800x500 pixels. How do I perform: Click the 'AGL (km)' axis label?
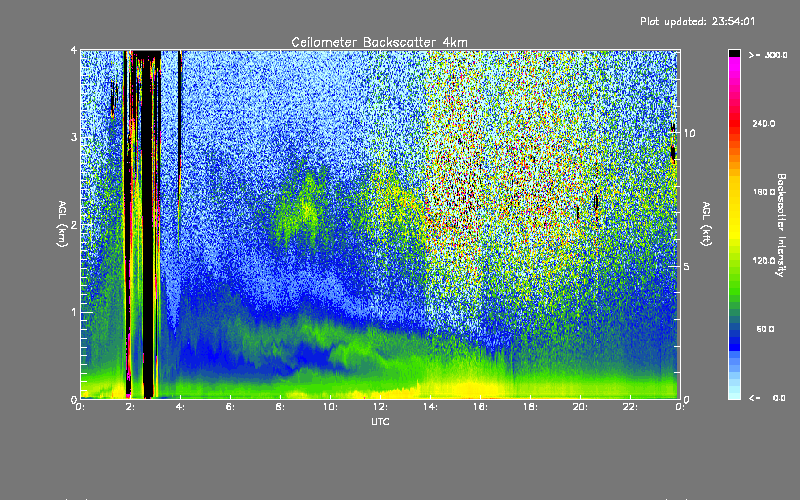[x=62, y=224]
